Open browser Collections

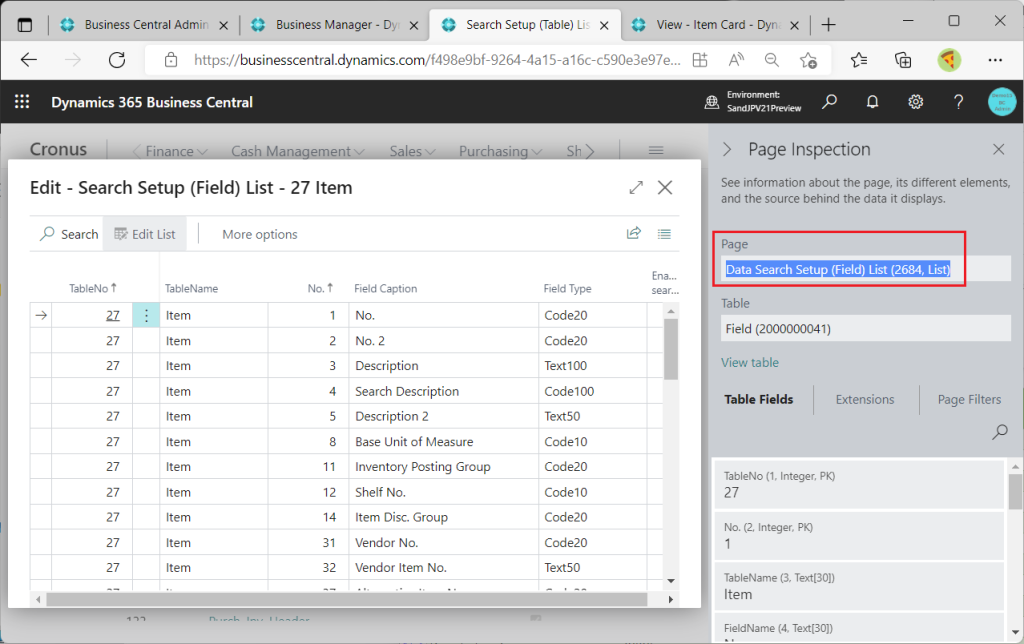click(x=903, y=60)
